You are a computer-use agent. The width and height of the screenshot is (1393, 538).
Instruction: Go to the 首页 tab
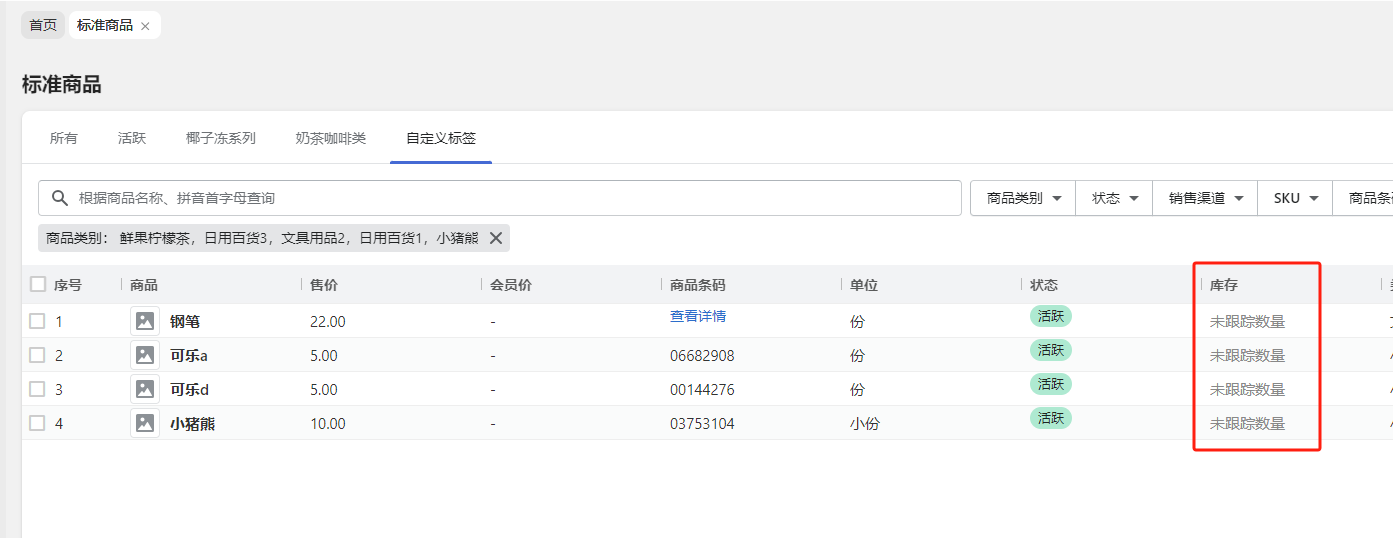tap(43, 25)
